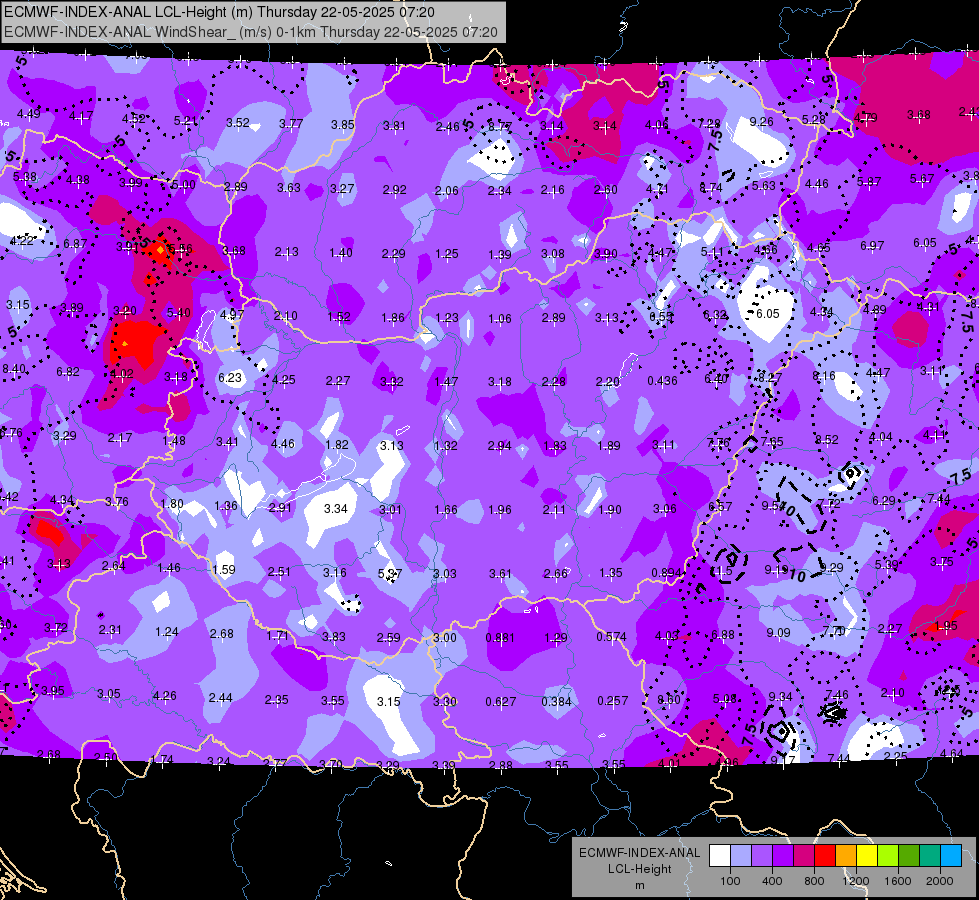Click the wind shear value '1.24'
979x900 pixels.
point(167,632)
